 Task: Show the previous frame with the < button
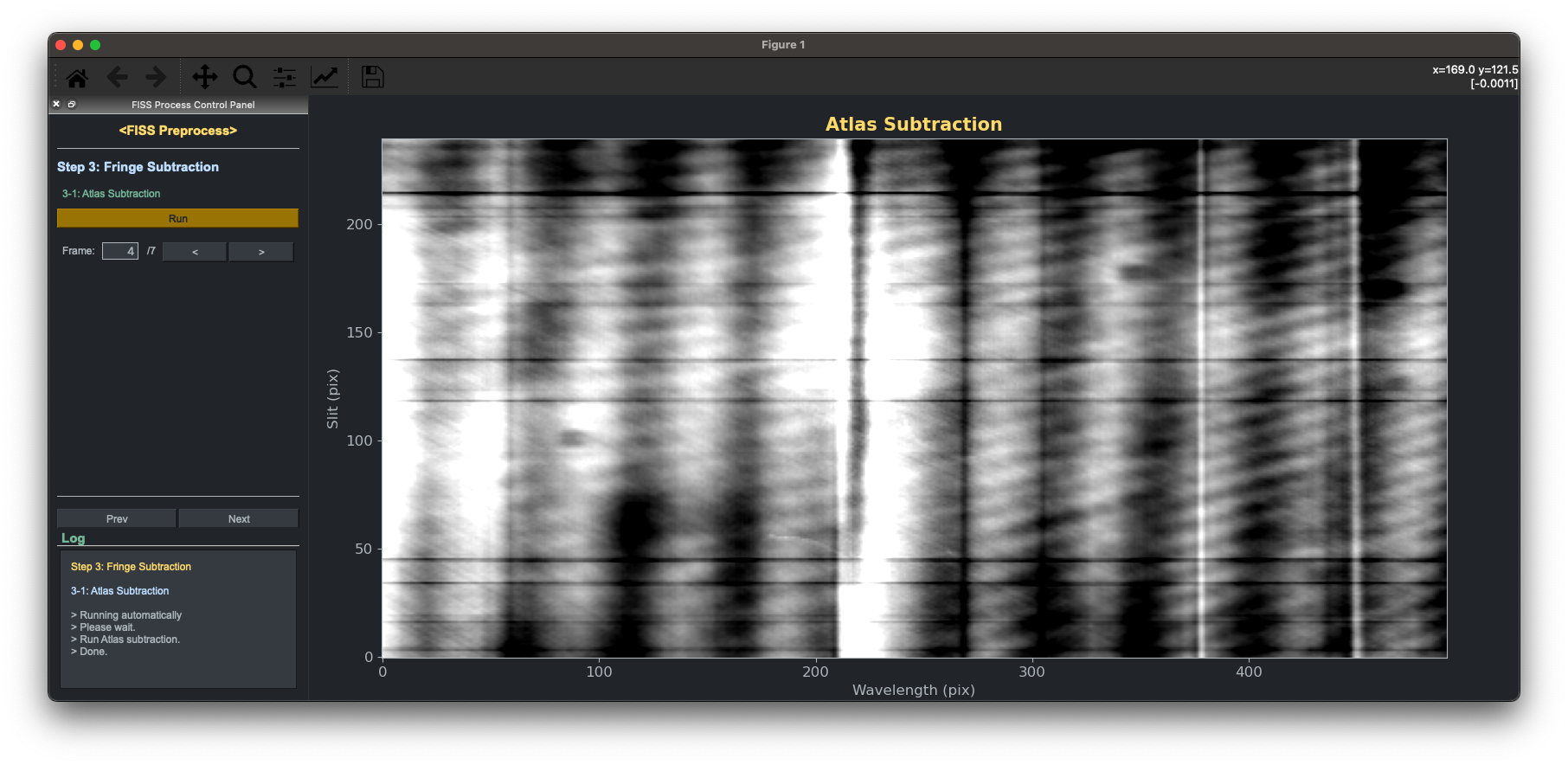(x=195, y=252)
